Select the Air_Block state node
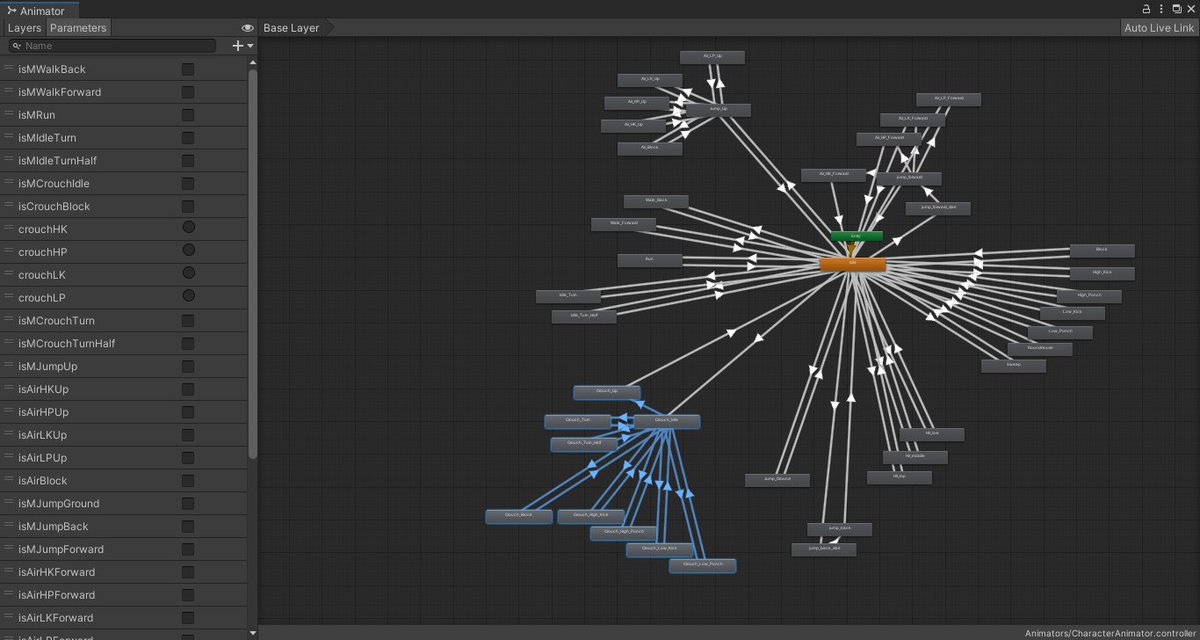 [649, 148]
